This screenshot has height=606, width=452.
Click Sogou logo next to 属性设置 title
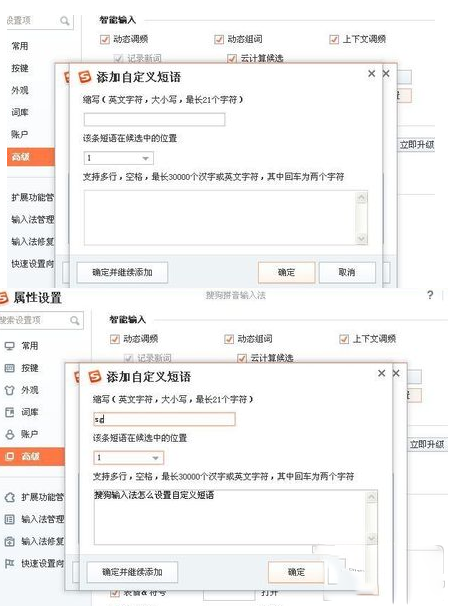pyautogui.click(x=3, y=297)
